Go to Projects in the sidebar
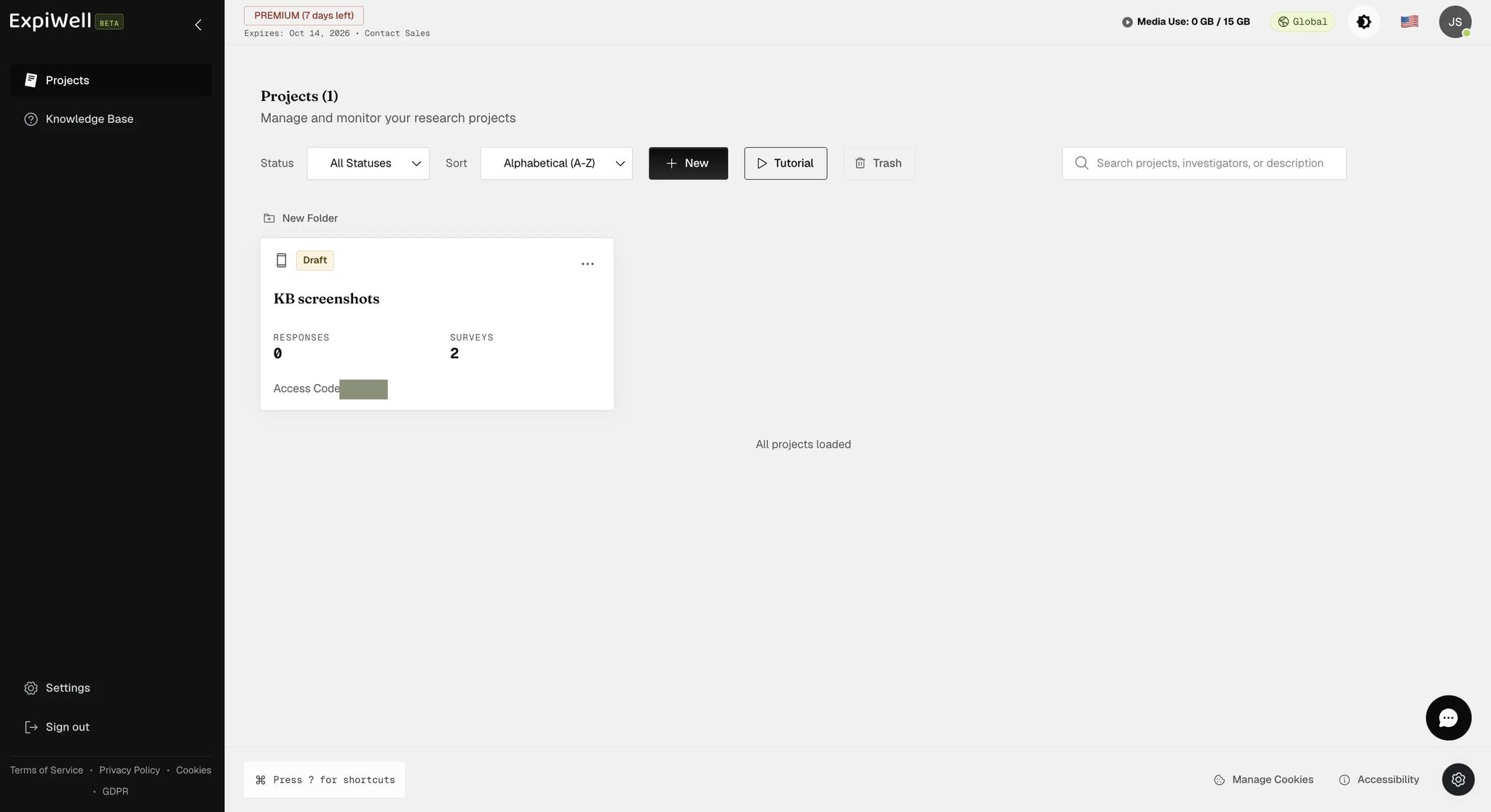Viewport: 1491px width, 812px height. point(111,80)
